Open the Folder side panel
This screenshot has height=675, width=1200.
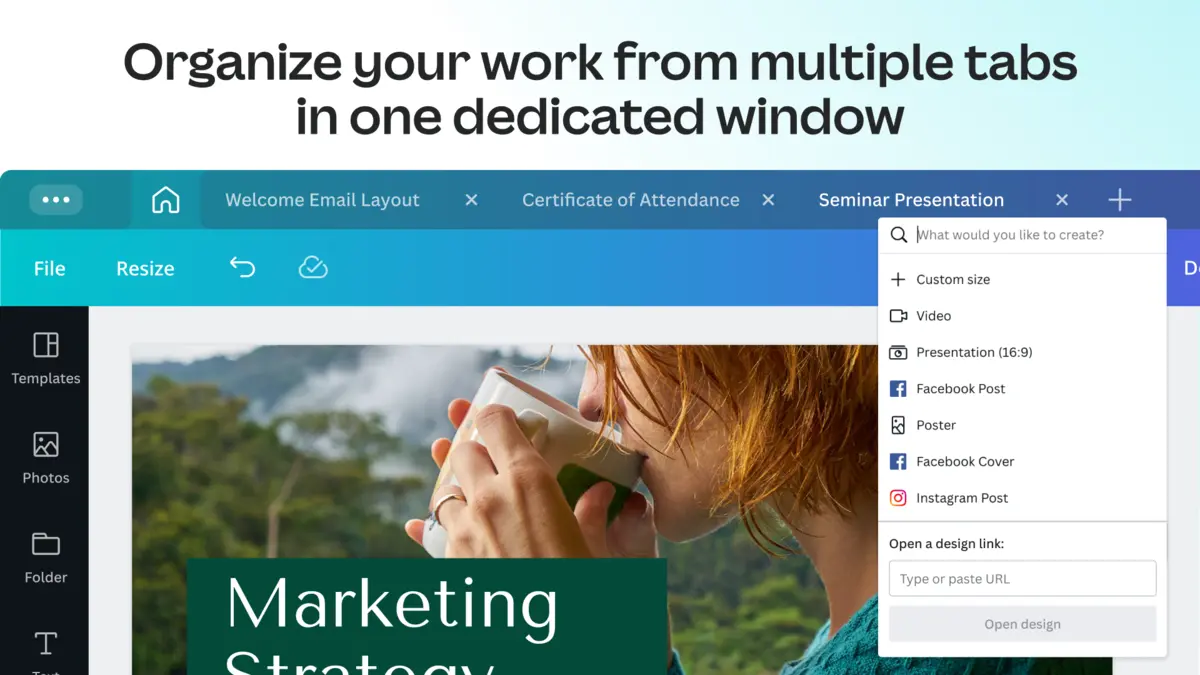click(46, 558)
